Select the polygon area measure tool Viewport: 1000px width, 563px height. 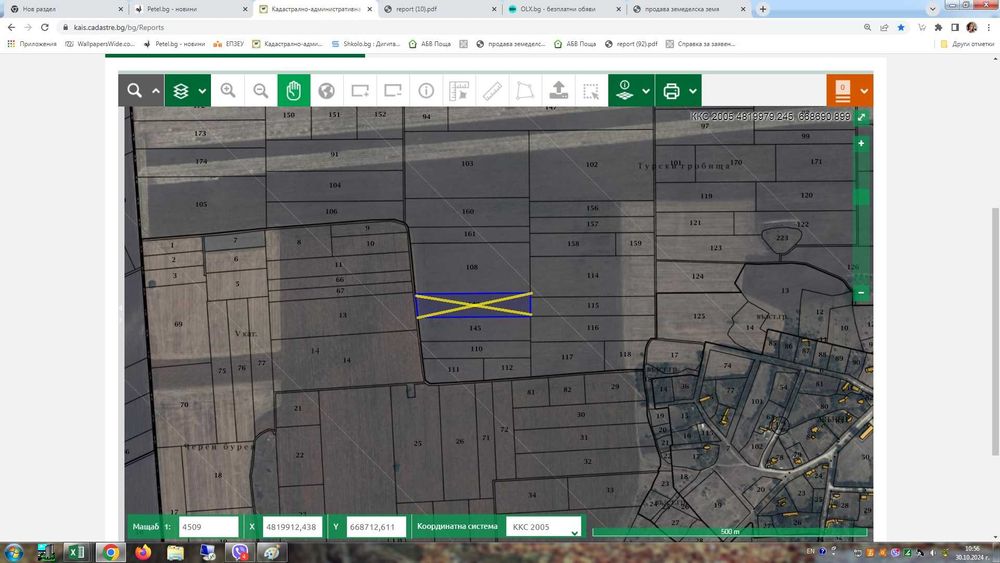525,90
